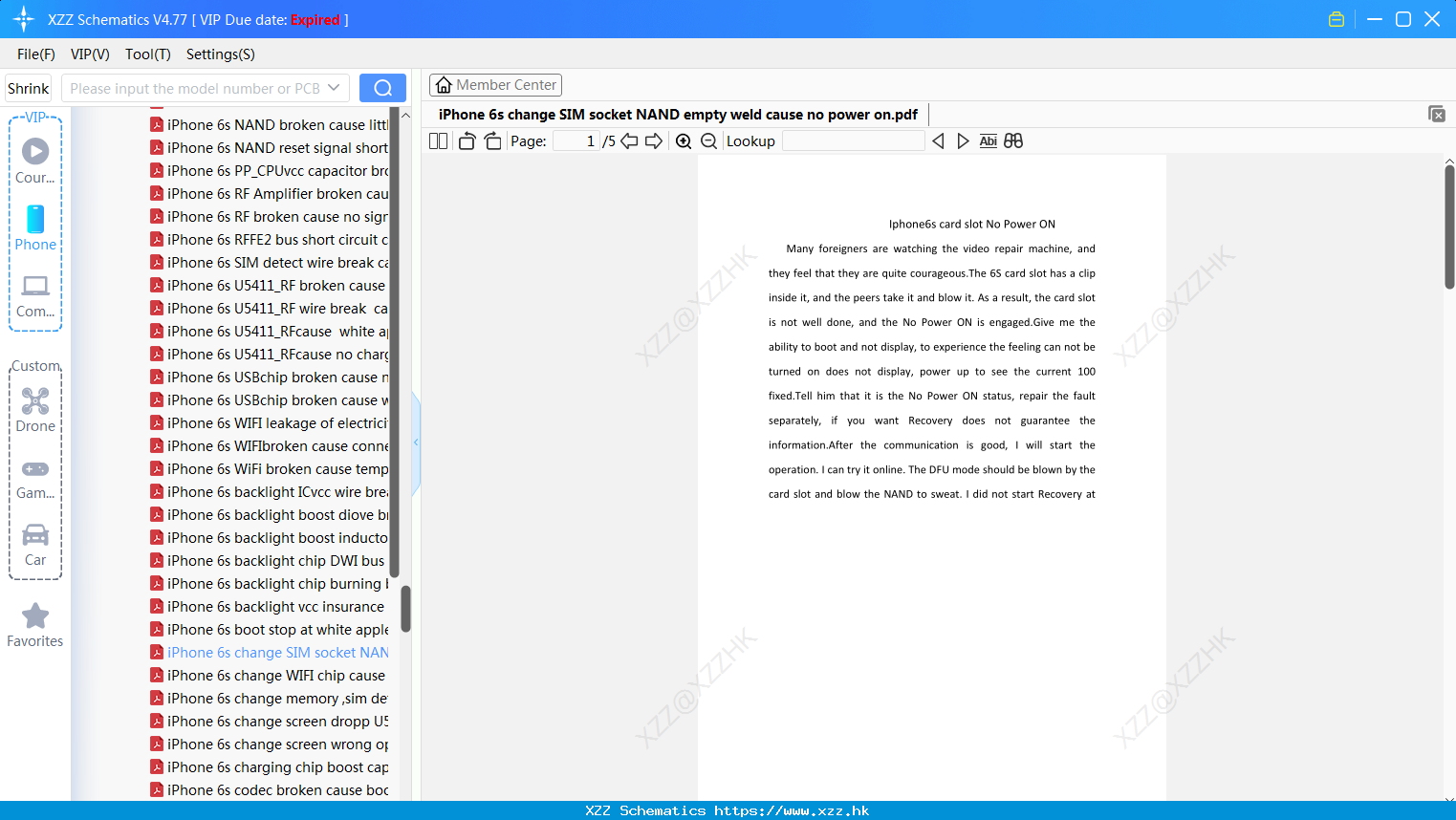The image size is (1456, 820).
Task: Click the binoculars search icon
Action: coord(1013,141)
